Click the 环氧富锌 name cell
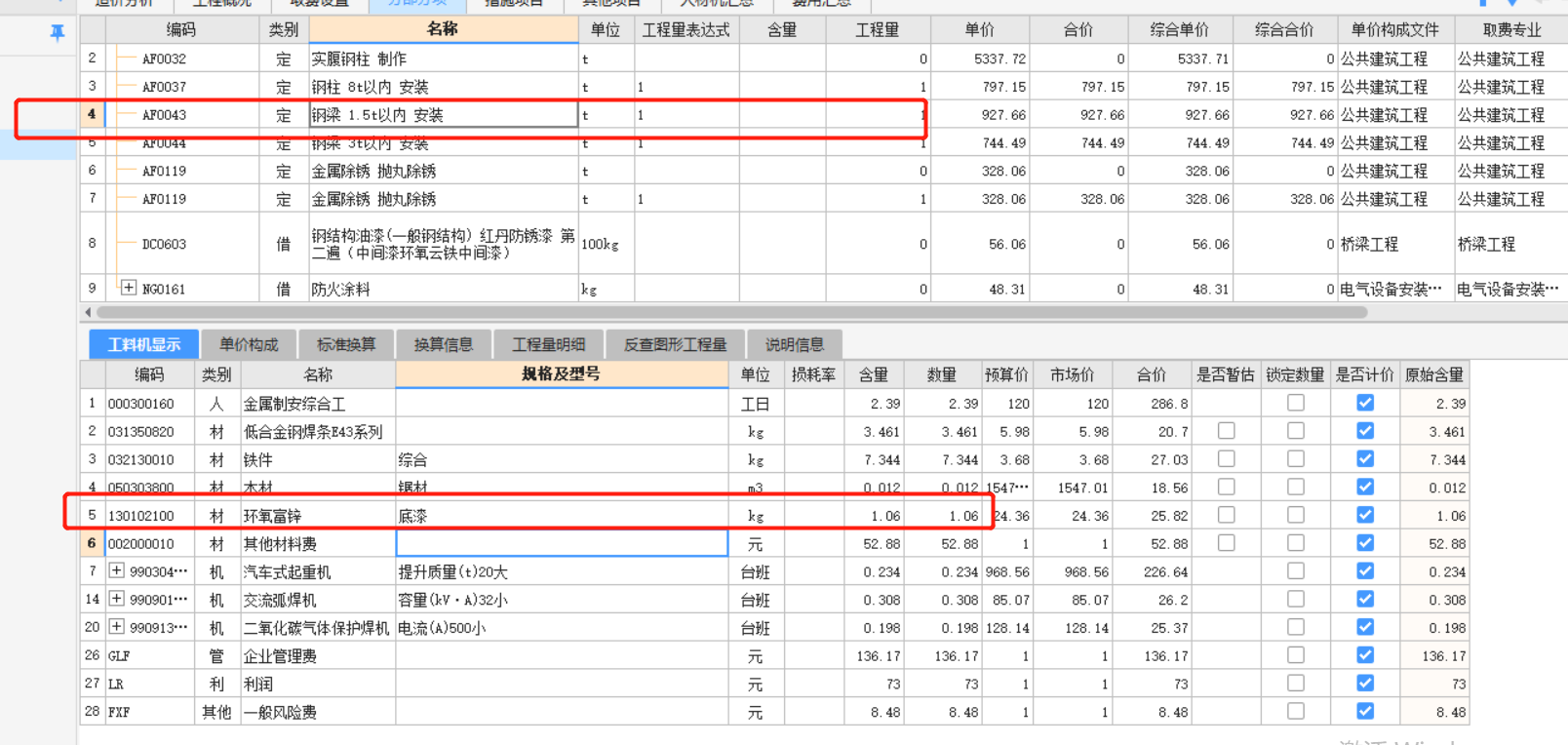Image resolution: width=1568 pixels, height=745 pixels. click(x=318, y=515)
